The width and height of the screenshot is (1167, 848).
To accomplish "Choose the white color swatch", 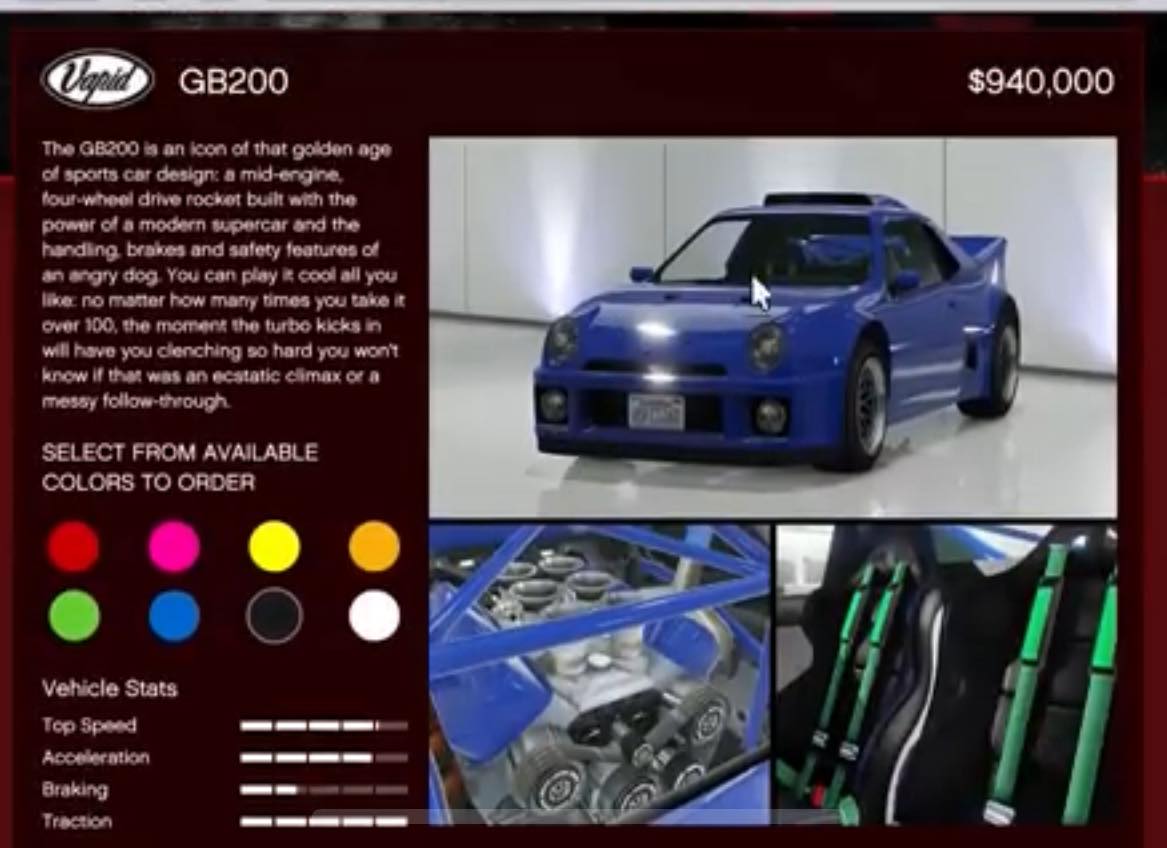I will coord(374,616).
